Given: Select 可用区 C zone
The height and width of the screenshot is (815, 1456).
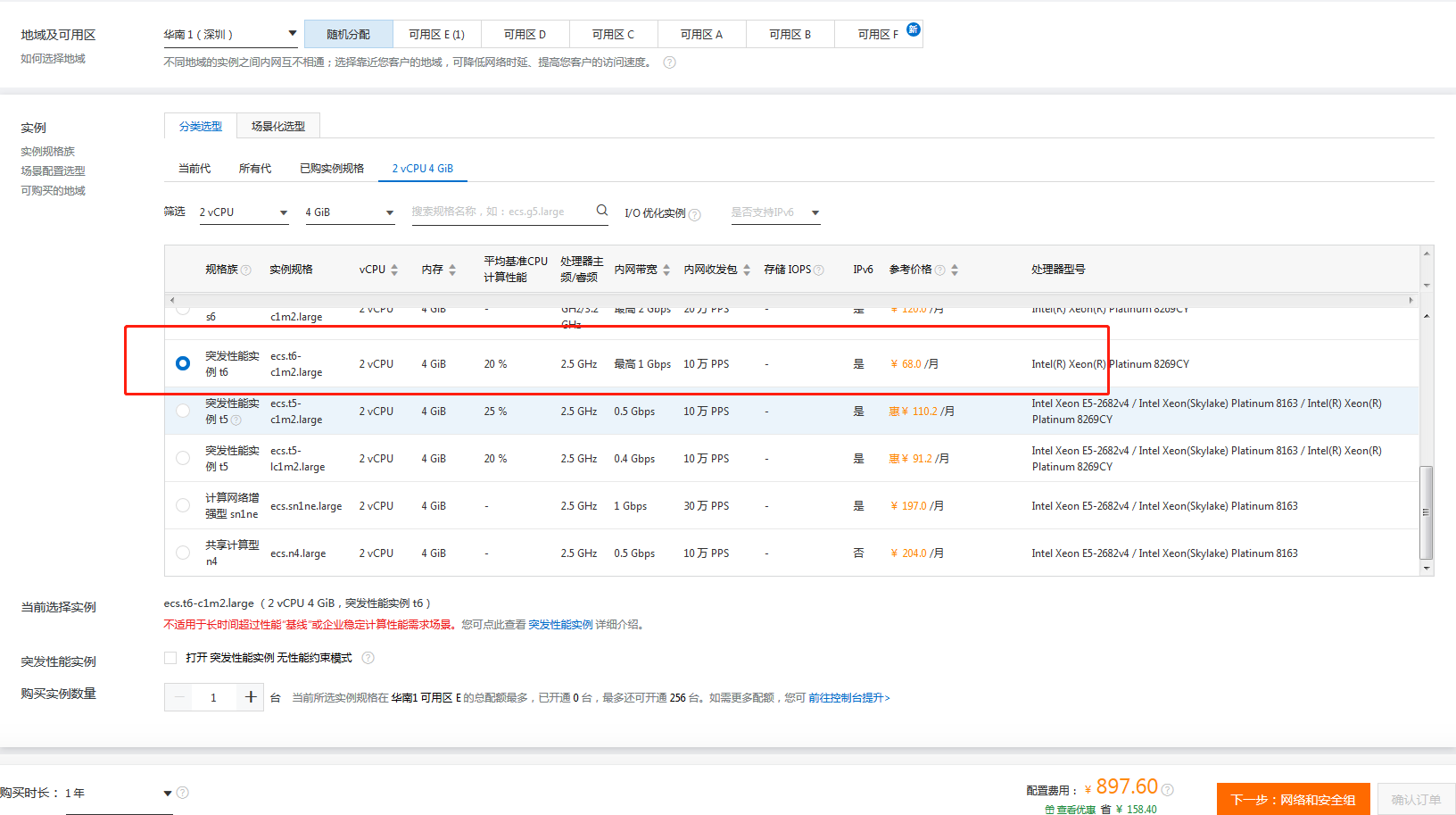Looking at the screenshot, I should point(613,34).
